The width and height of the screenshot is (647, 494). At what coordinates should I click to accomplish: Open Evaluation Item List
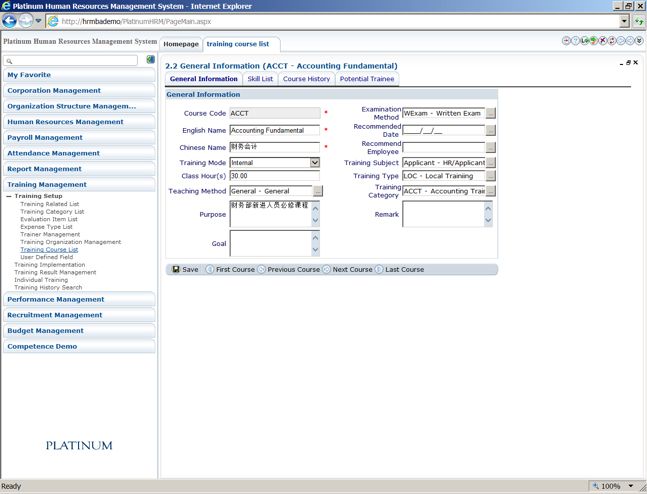49,219
